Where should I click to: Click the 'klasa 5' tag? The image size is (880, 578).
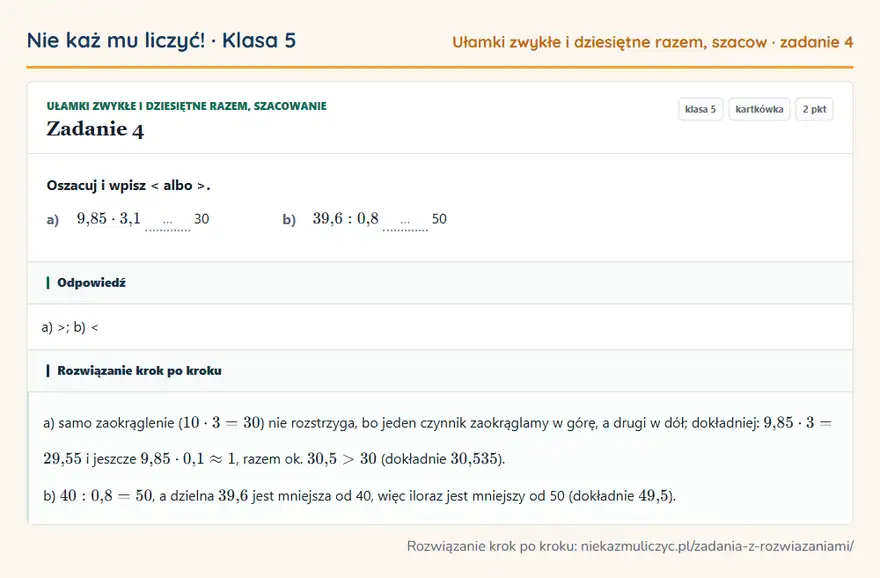[x=700, y=109]
